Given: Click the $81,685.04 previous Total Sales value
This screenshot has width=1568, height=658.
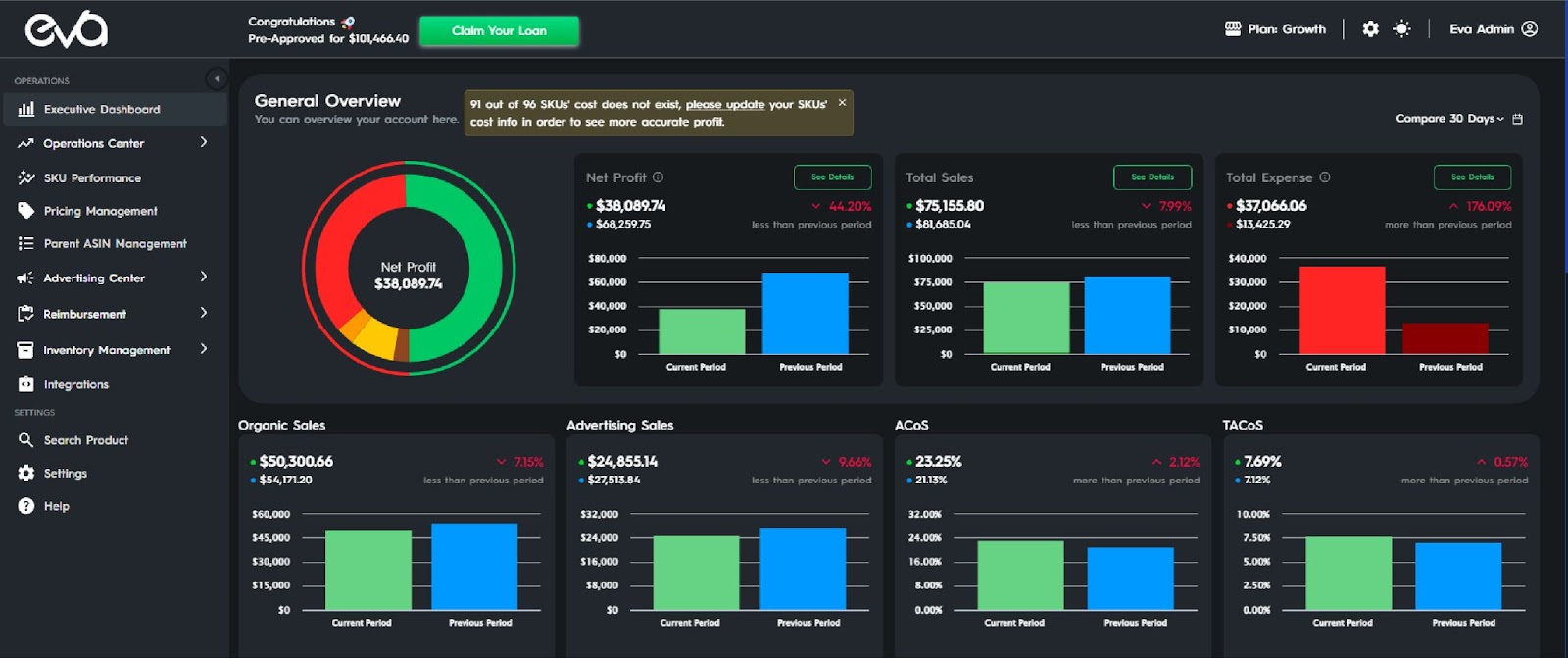Looking at the screenshot, I should pos(943,225).
